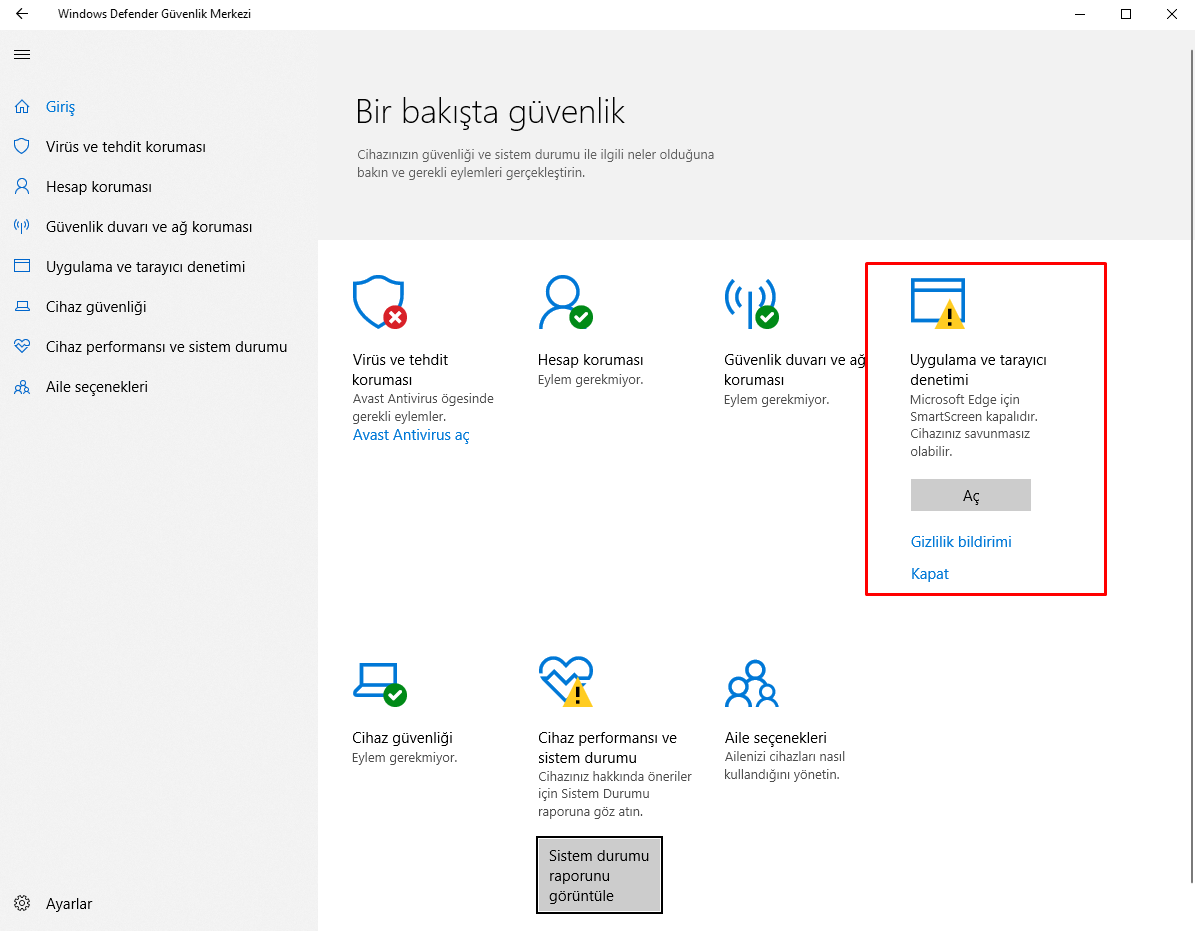The height and width of the screenshot is (931, 1195).
Task: Close the Windows Defender Güvenlik Merkezi window
Action: [1172, 14]
